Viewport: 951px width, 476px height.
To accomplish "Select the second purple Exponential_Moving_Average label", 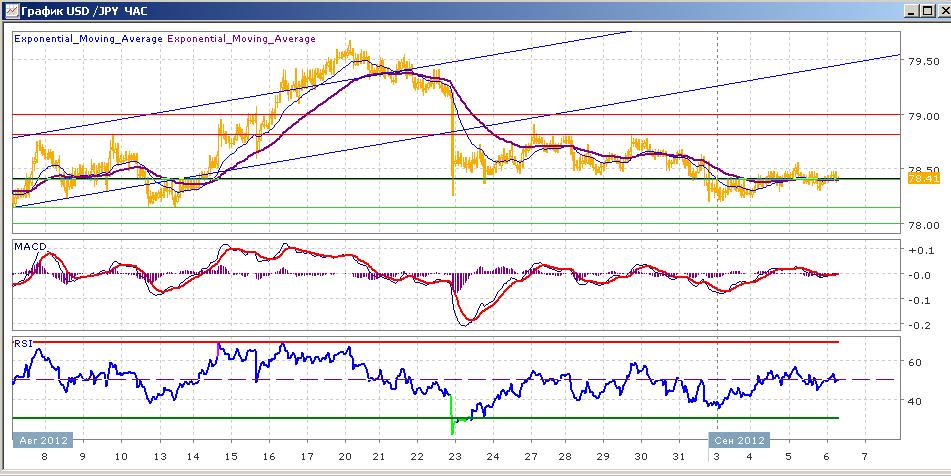I will [x=241, y=39].
